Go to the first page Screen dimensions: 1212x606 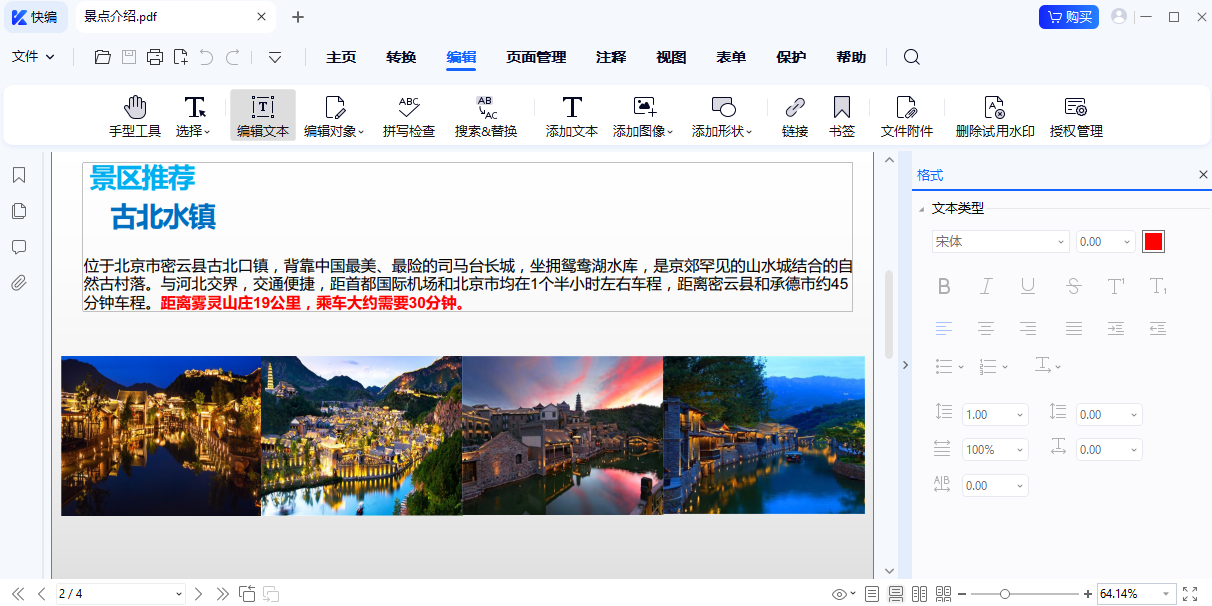[18, 594]
